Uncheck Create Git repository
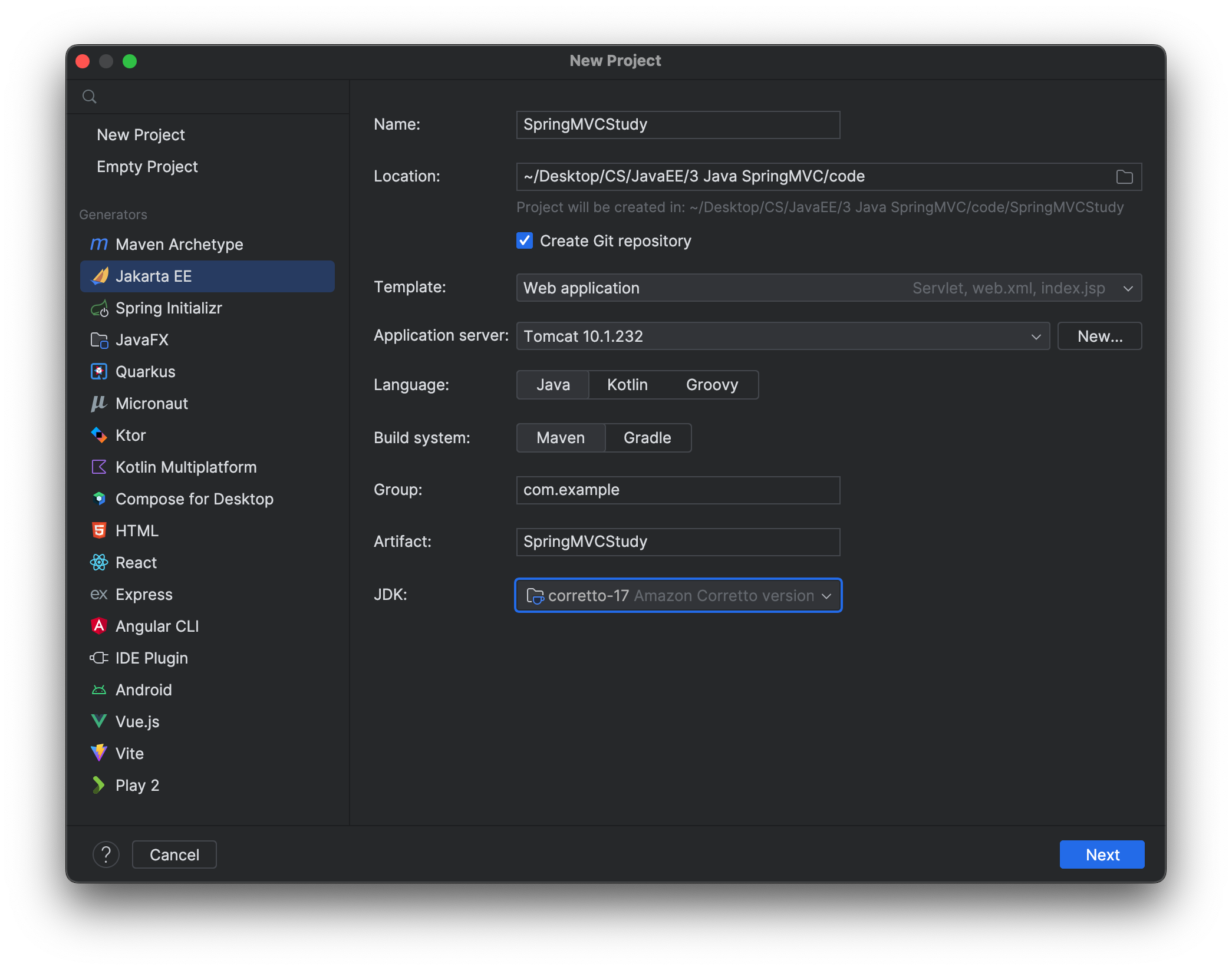Screen dimensions: 1232x970 [525, 240]
